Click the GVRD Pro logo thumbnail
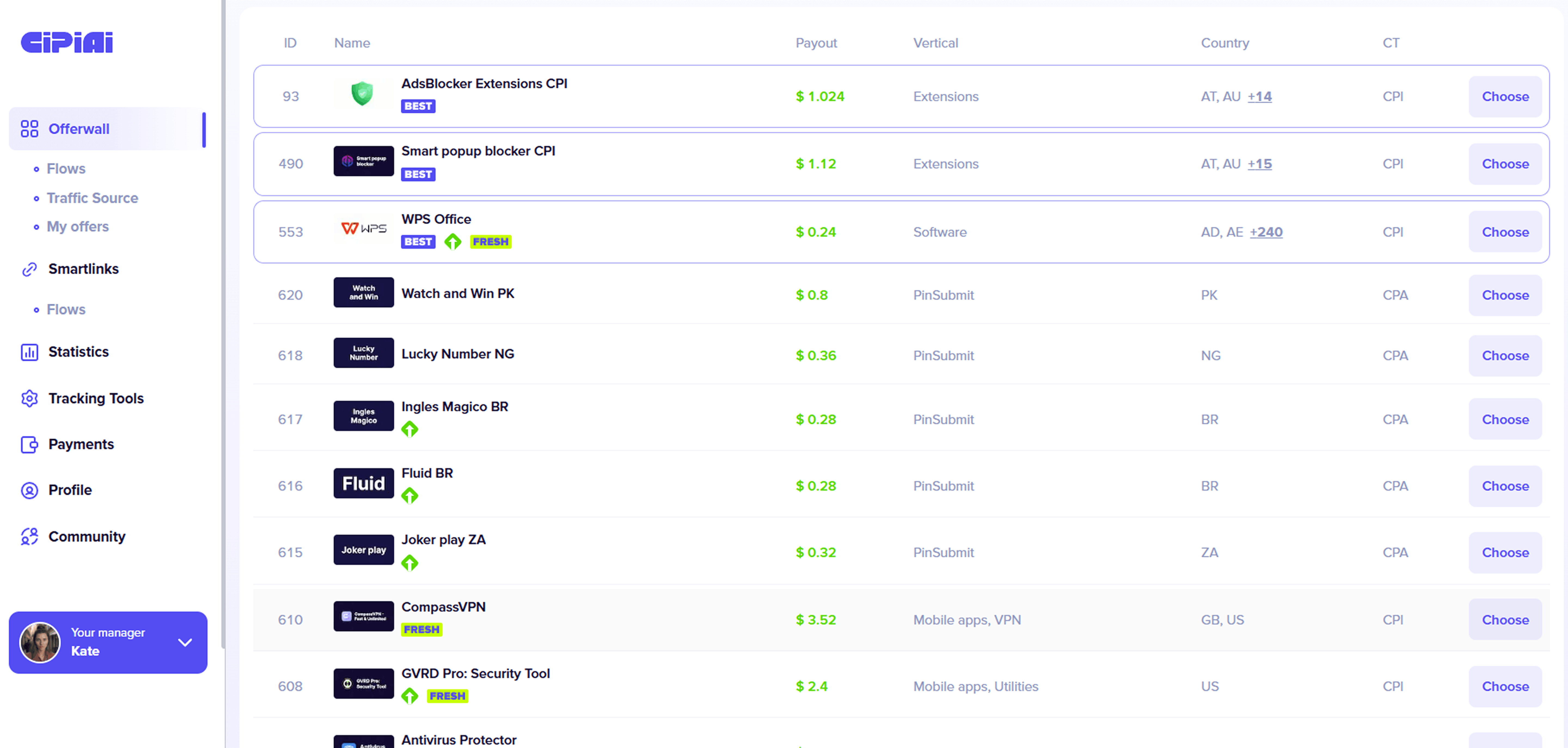Screen dimensions: 1568x748 pyautogui.click(x=363, y=683)
